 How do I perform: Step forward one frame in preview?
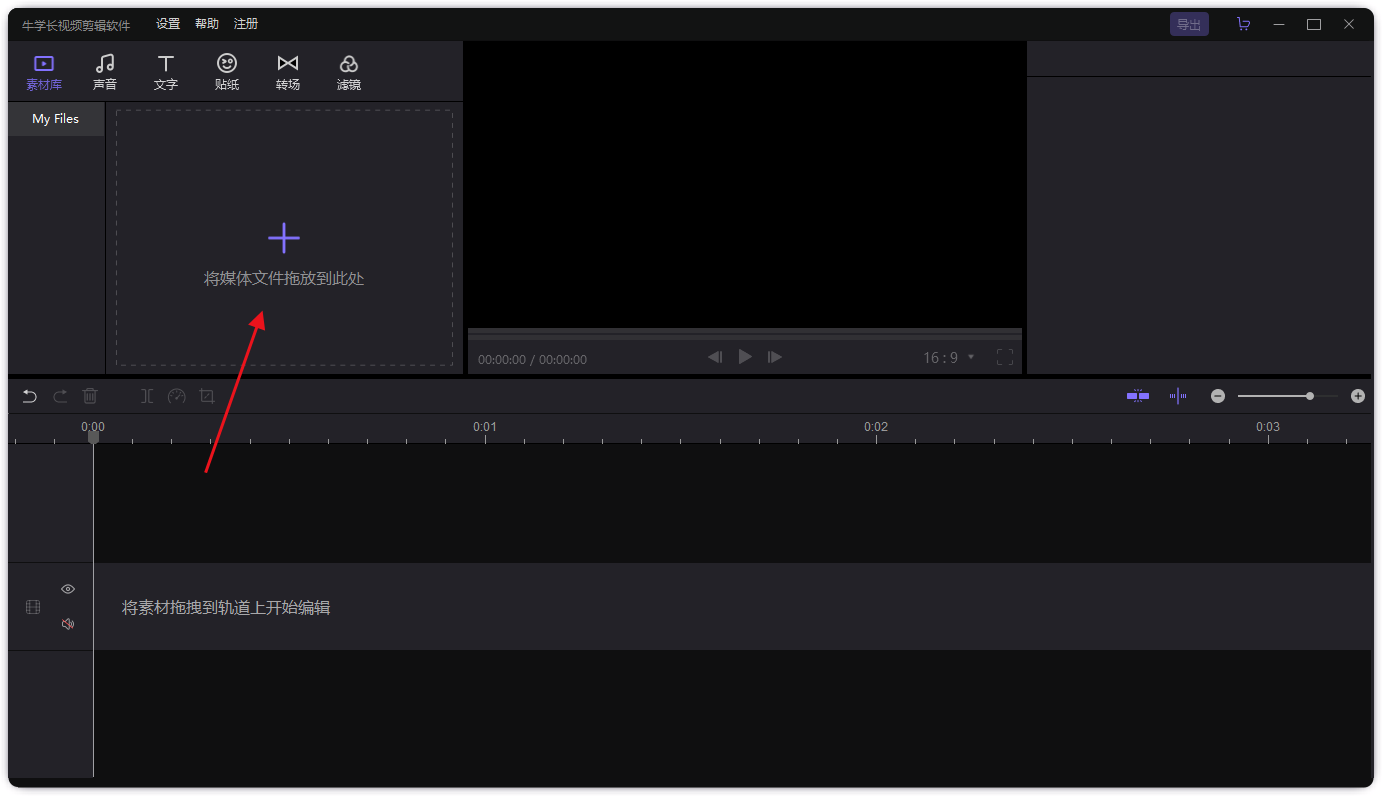[x=775, y=357]
